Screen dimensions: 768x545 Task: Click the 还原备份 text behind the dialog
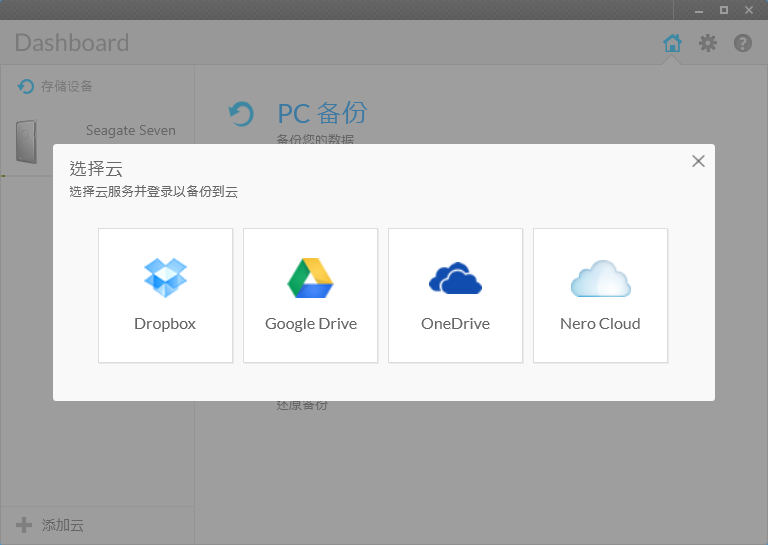pyautogui.click(x=302, y=406)
